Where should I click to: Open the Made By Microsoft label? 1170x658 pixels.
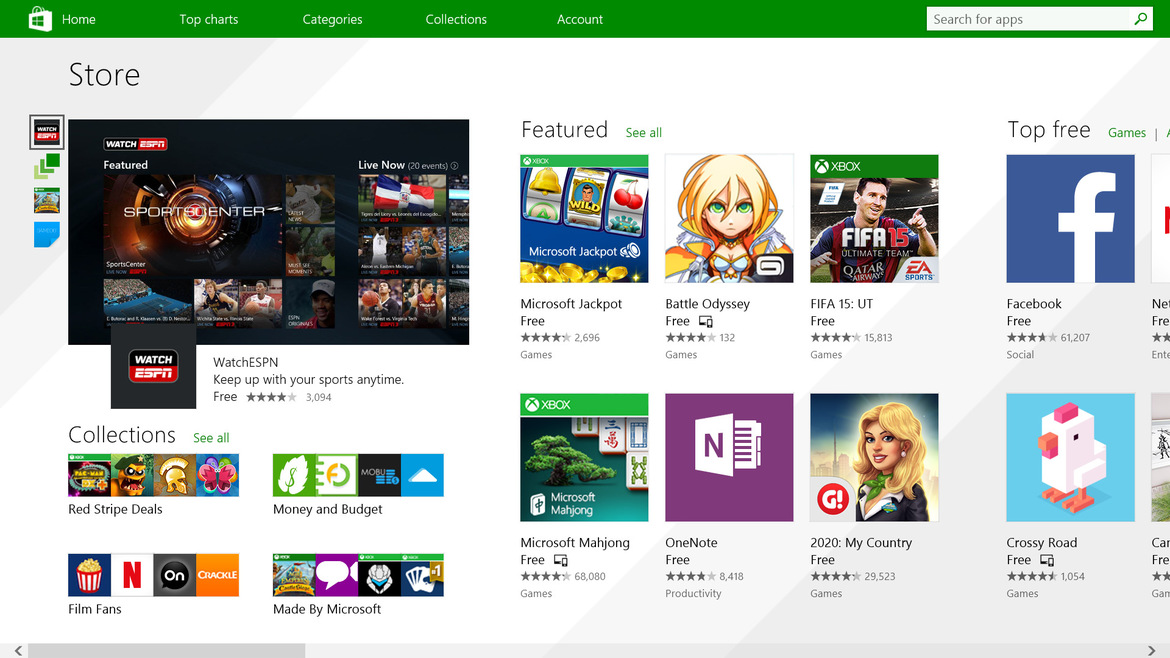(x=327, y=609)
